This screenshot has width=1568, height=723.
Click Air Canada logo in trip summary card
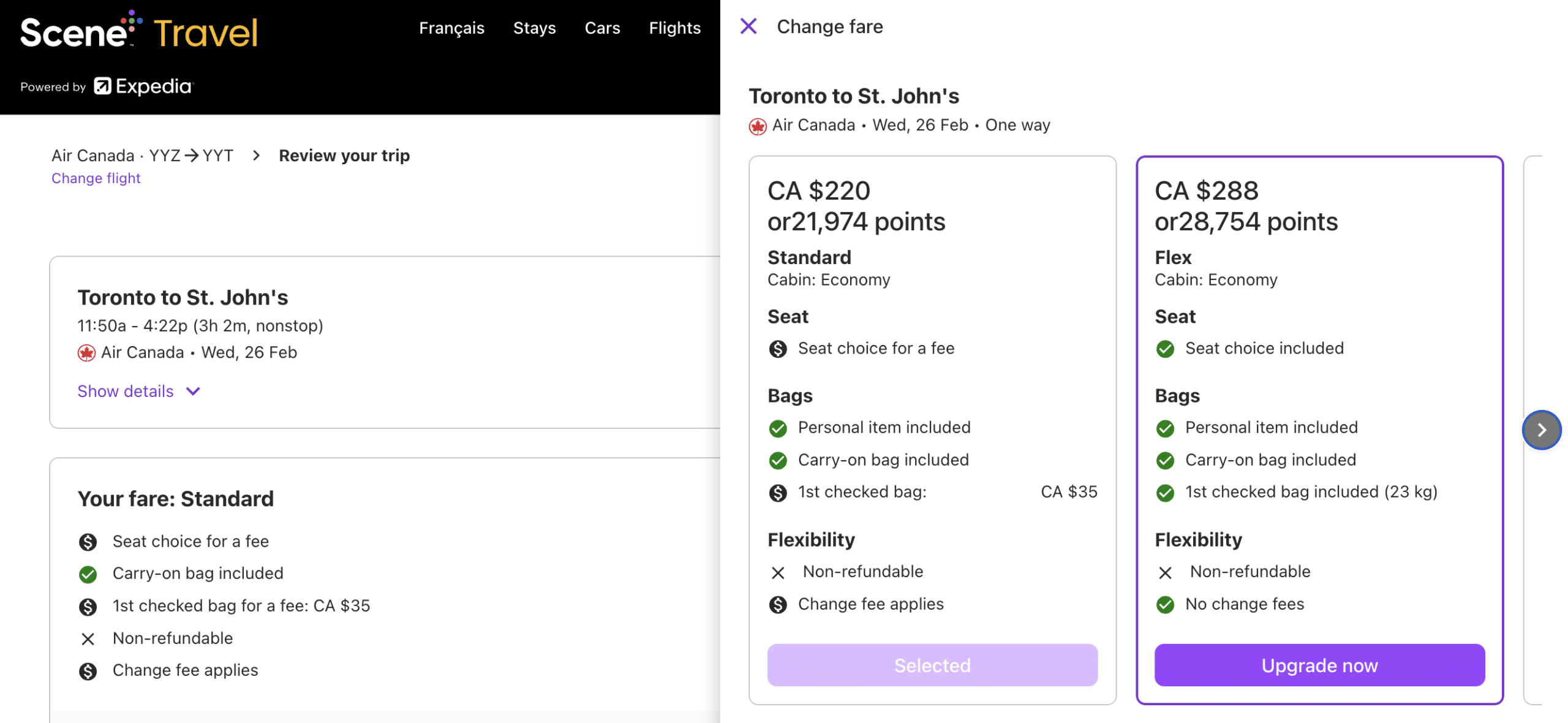tap(86, 353)
